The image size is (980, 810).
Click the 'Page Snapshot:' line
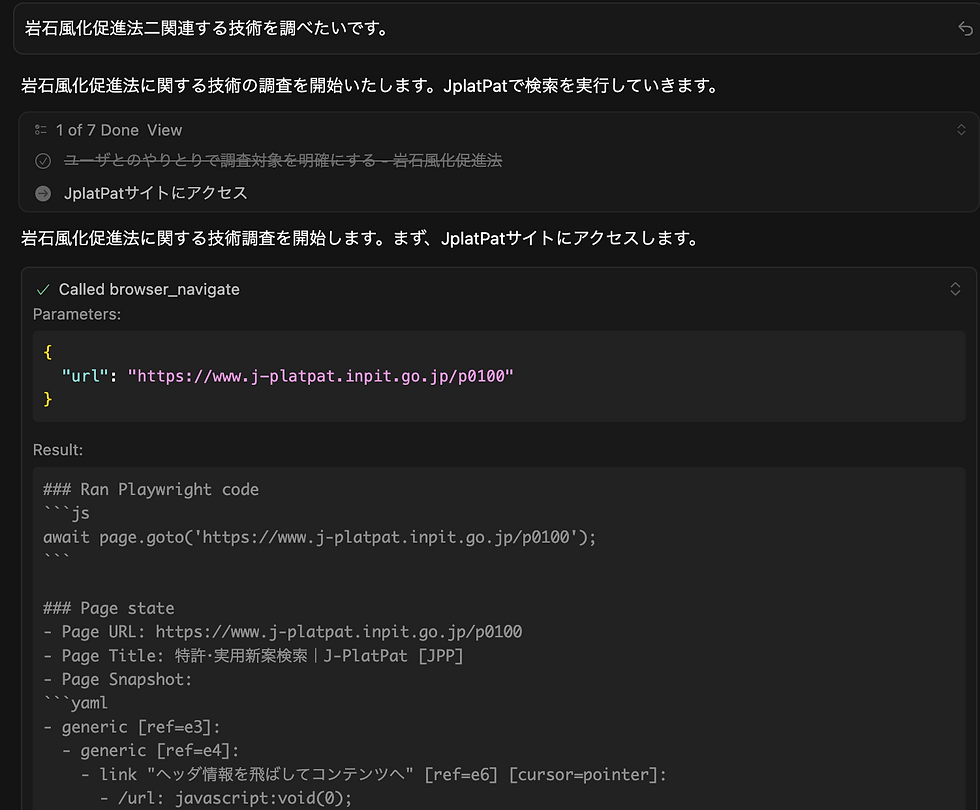[x=118, y=679]
